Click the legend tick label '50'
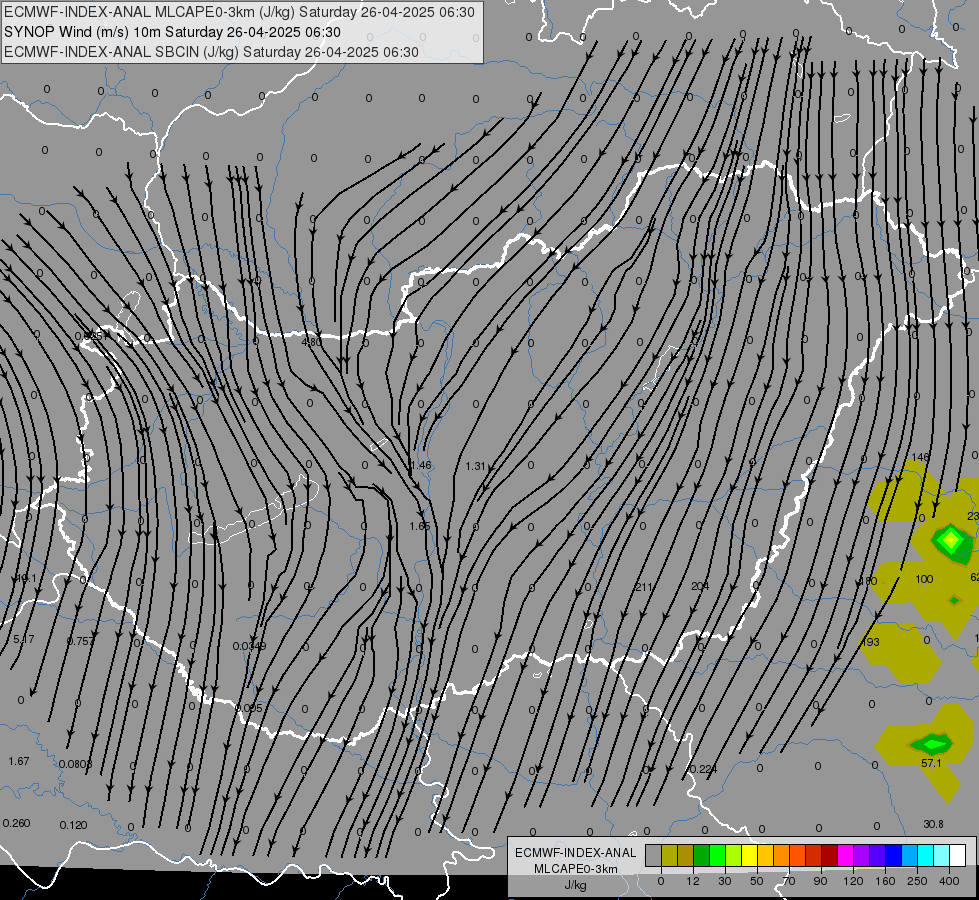Screen dimensions: 979x900 pos(756,881)
